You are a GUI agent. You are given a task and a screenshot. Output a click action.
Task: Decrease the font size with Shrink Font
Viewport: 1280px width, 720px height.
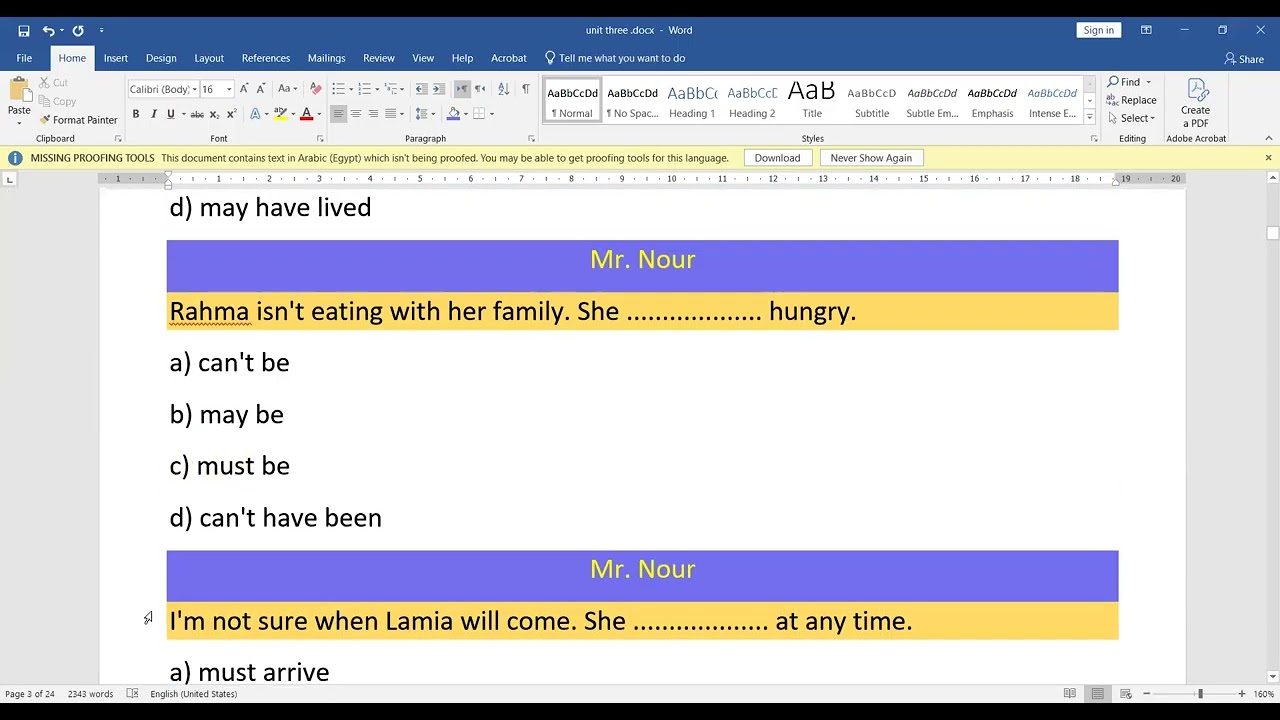coord(260,89)
